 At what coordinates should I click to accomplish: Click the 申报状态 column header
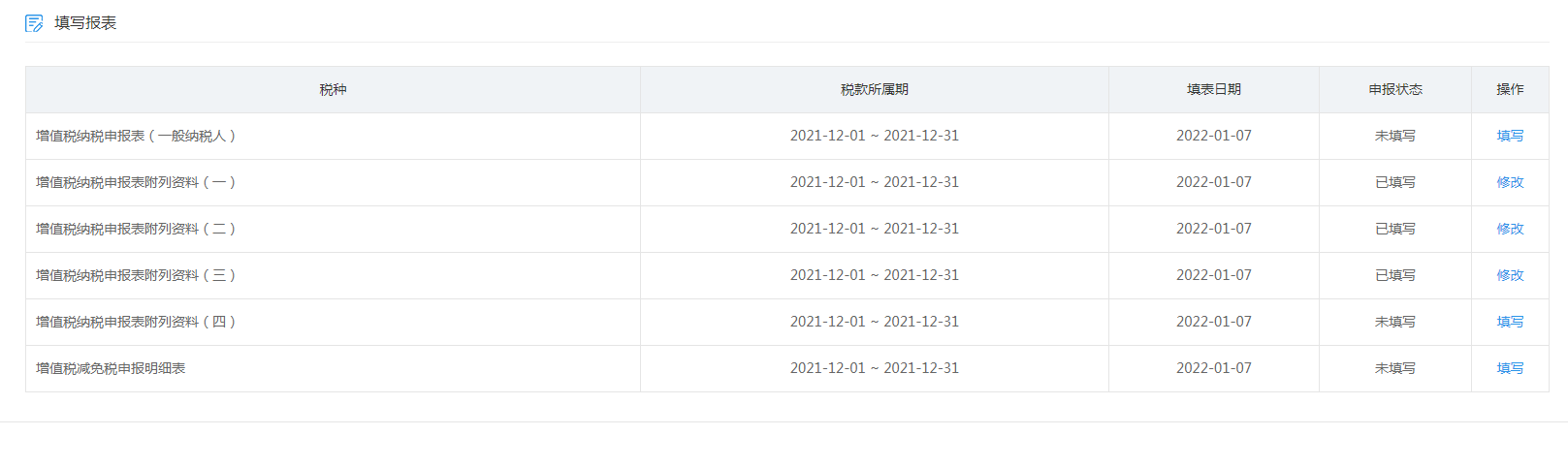tap(1394, 89)
